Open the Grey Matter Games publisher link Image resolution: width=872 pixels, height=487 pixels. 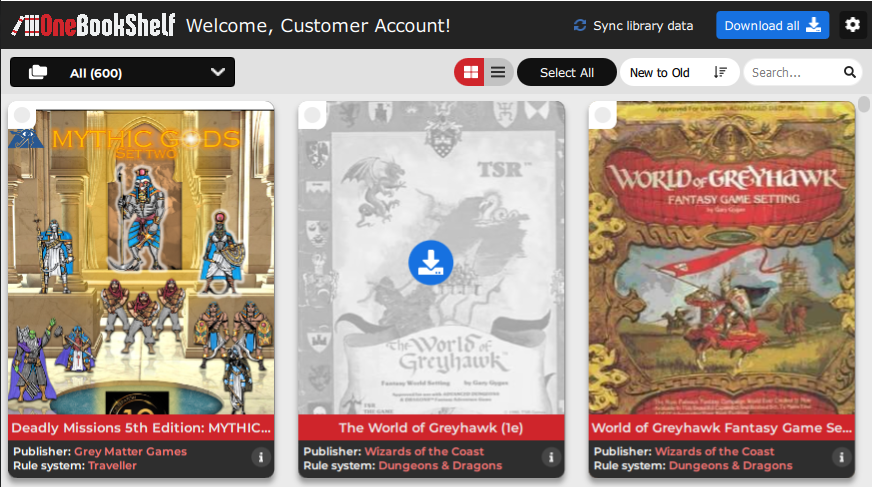coord(130,451)
